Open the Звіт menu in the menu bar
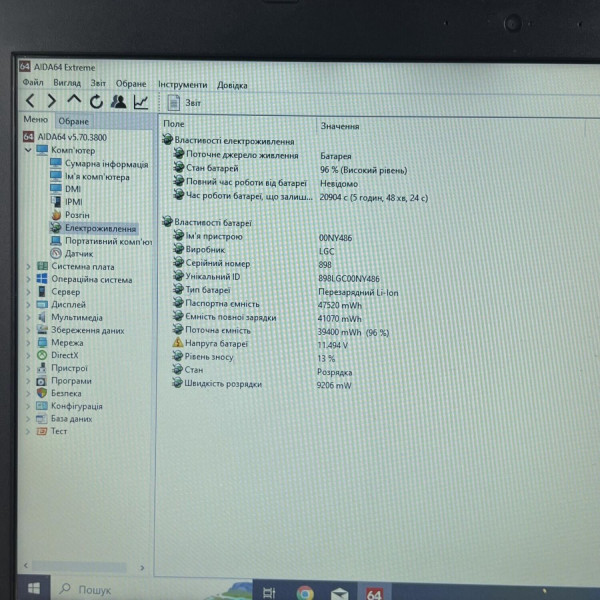The height and width of the screenshot is (600, 600). (x=98, y=83)
